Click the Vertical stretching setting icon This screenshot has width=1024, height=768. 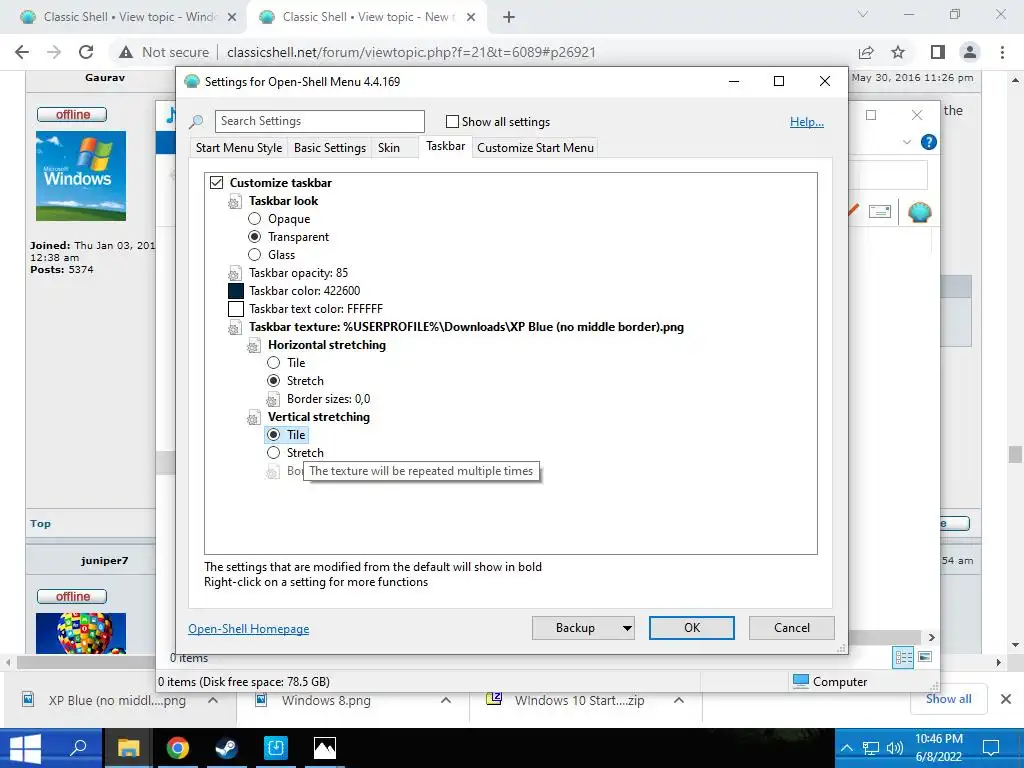(253, 417)
